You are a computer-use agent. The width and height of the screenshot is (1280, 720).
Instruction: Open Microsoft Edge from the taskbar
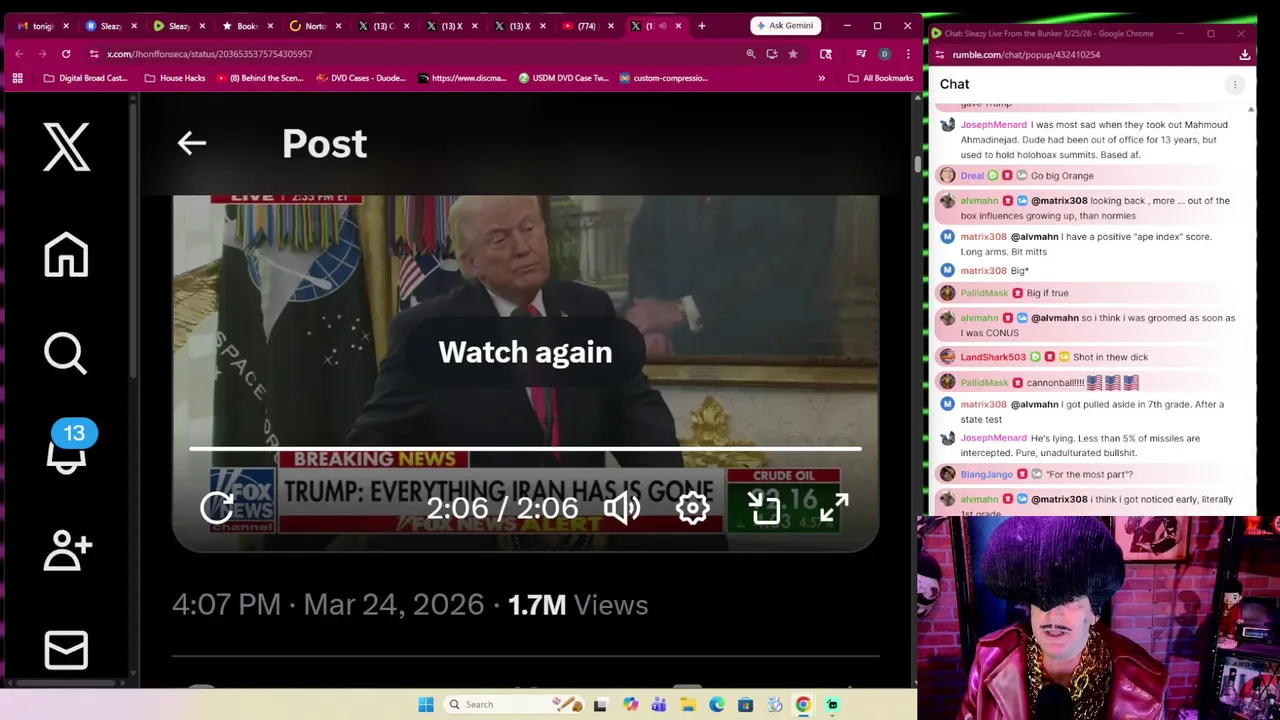point(717,705)
